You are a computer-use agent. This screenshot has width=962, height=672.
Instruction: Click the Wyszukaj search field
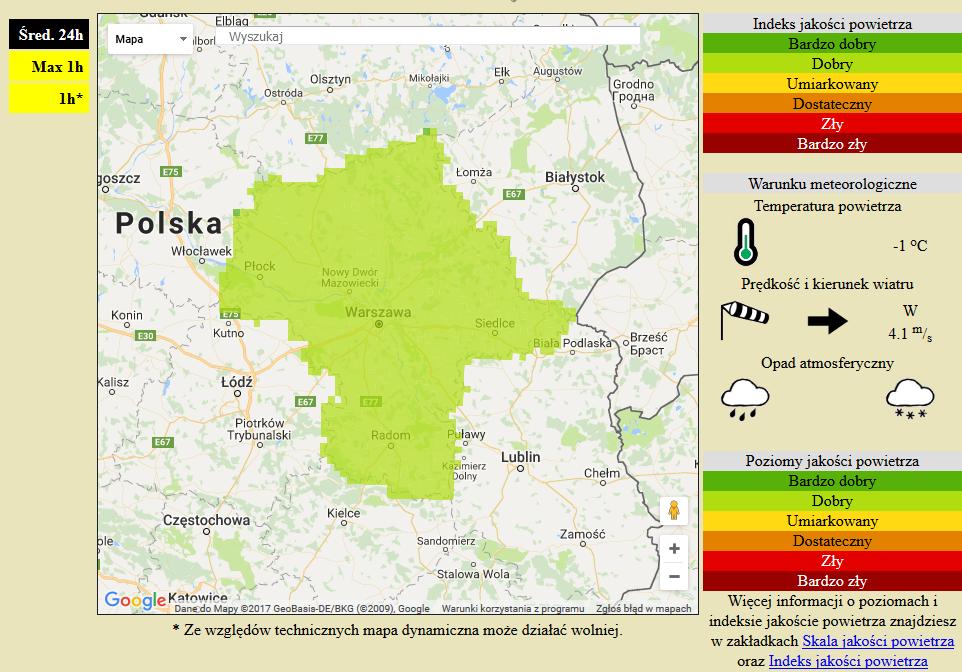(x=428, y=36)
